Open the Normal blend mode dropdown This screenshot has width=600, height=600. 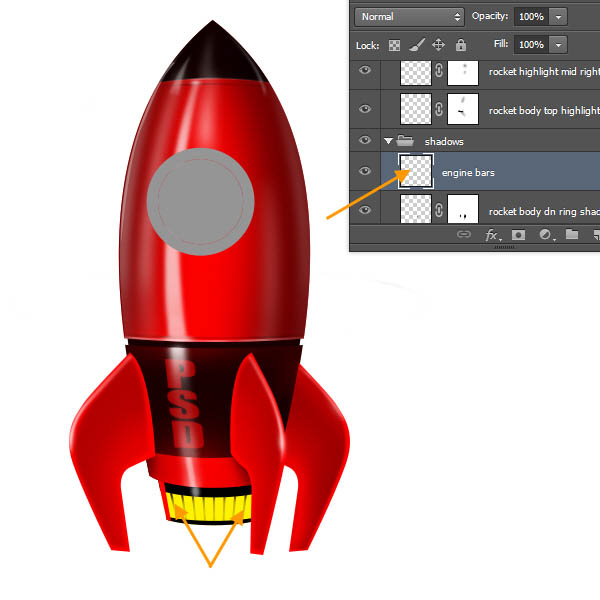(x=411, y=17)
